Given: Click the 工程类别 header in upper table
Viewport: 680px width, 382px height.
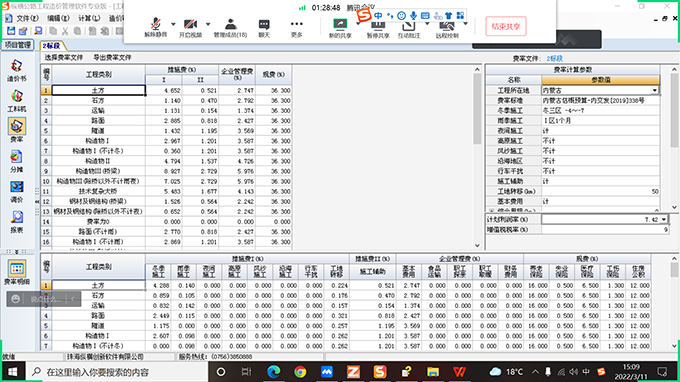Looking at the screenshot, I should (98, 75).
